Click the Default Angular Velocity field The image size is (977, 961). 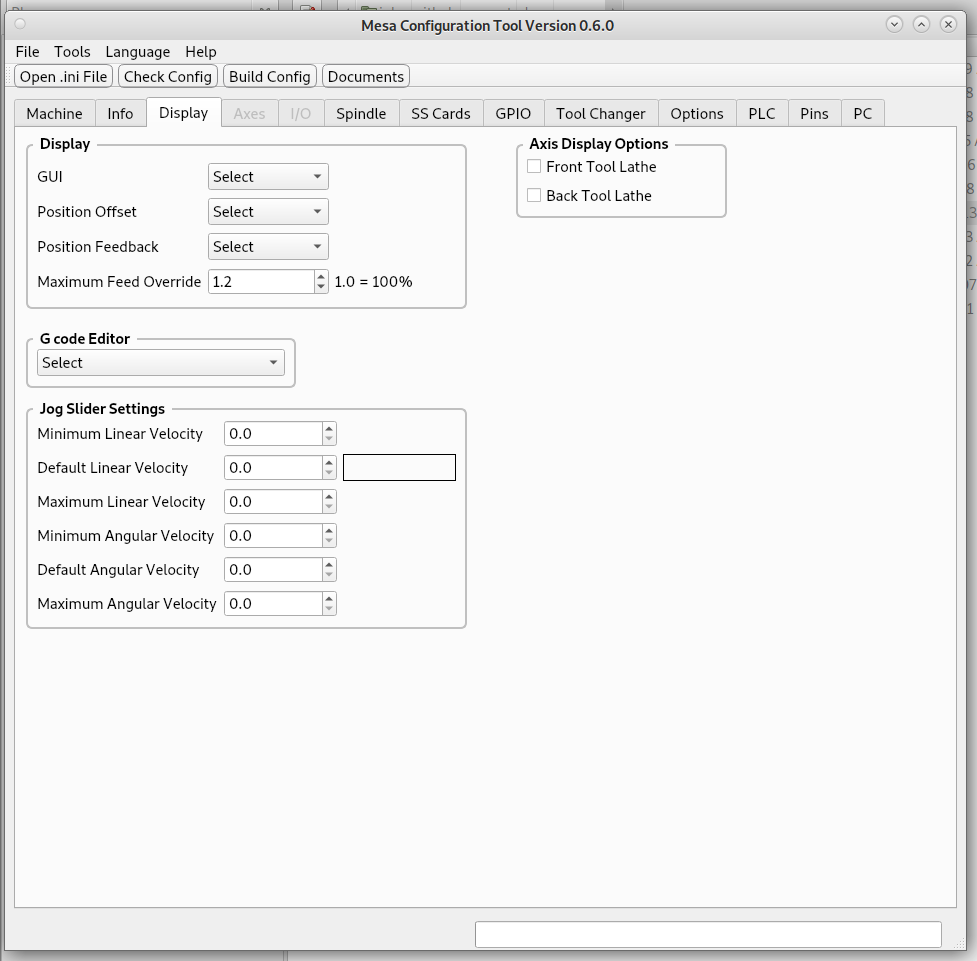click(273, 570)
